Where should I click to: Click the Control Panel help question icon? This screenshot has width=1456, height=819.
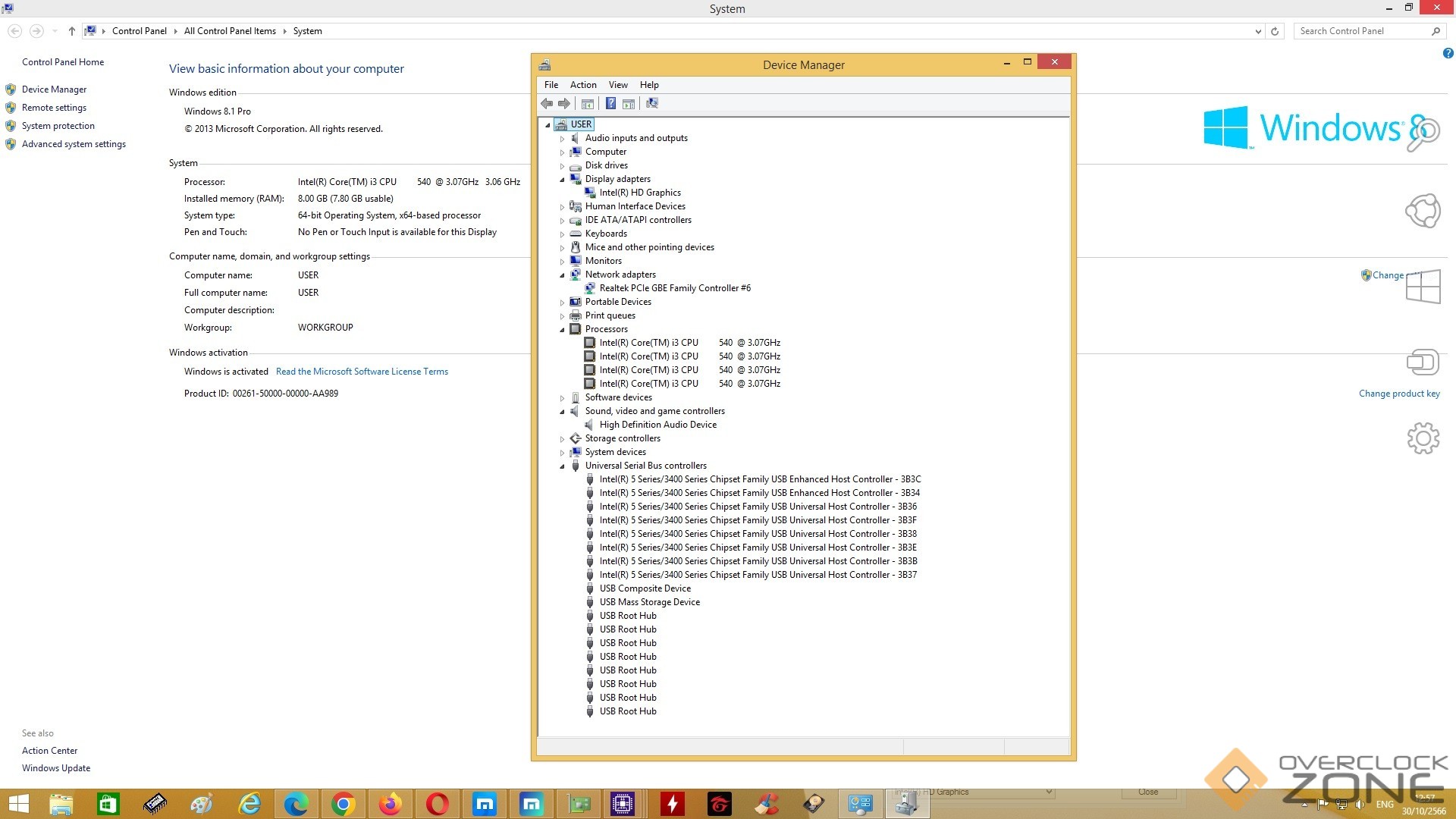pos(1448,53)
